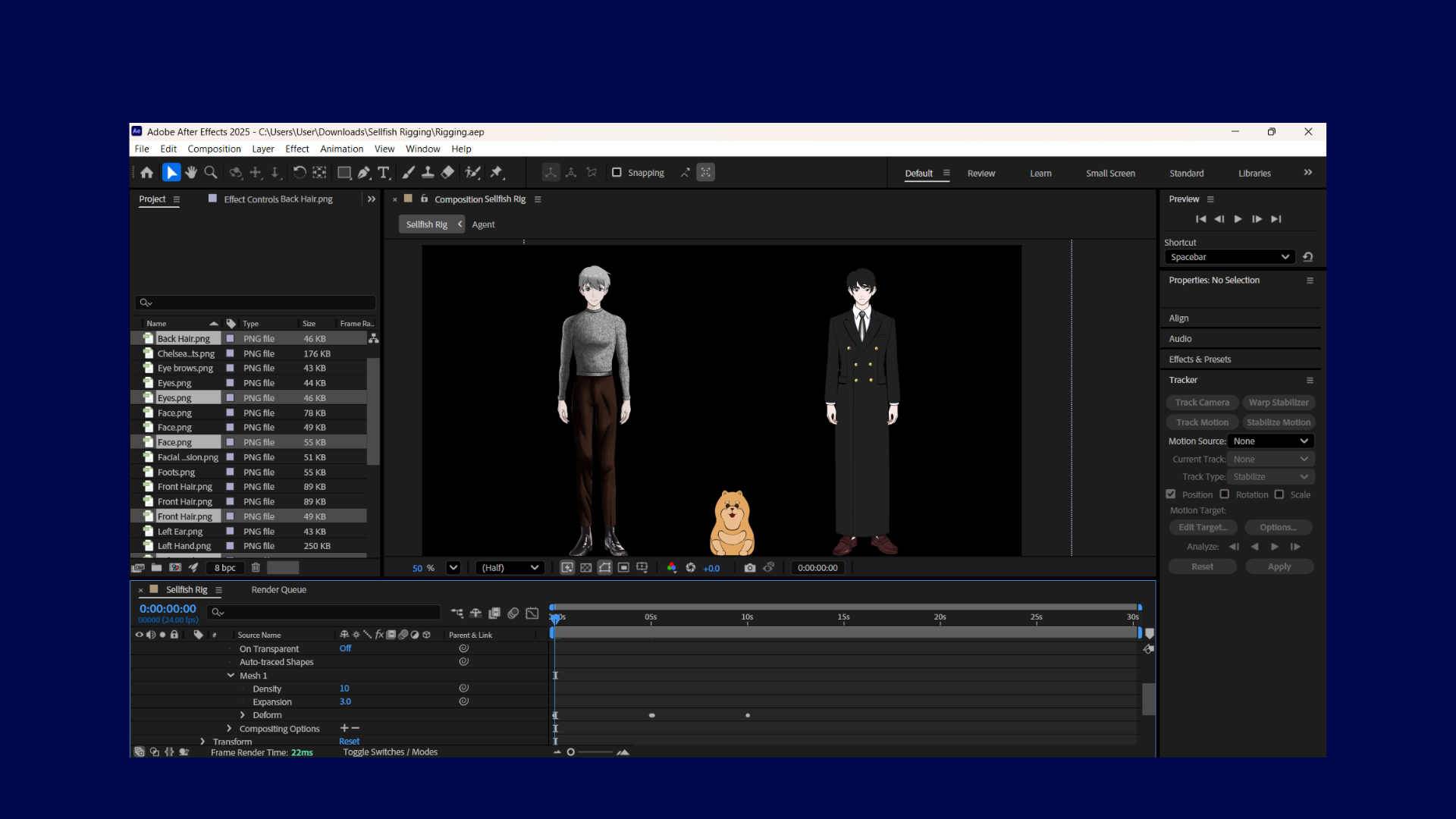Expand the Compositing Options group
The height and width of the screenshot is (819, 1456).
point(229,728)
